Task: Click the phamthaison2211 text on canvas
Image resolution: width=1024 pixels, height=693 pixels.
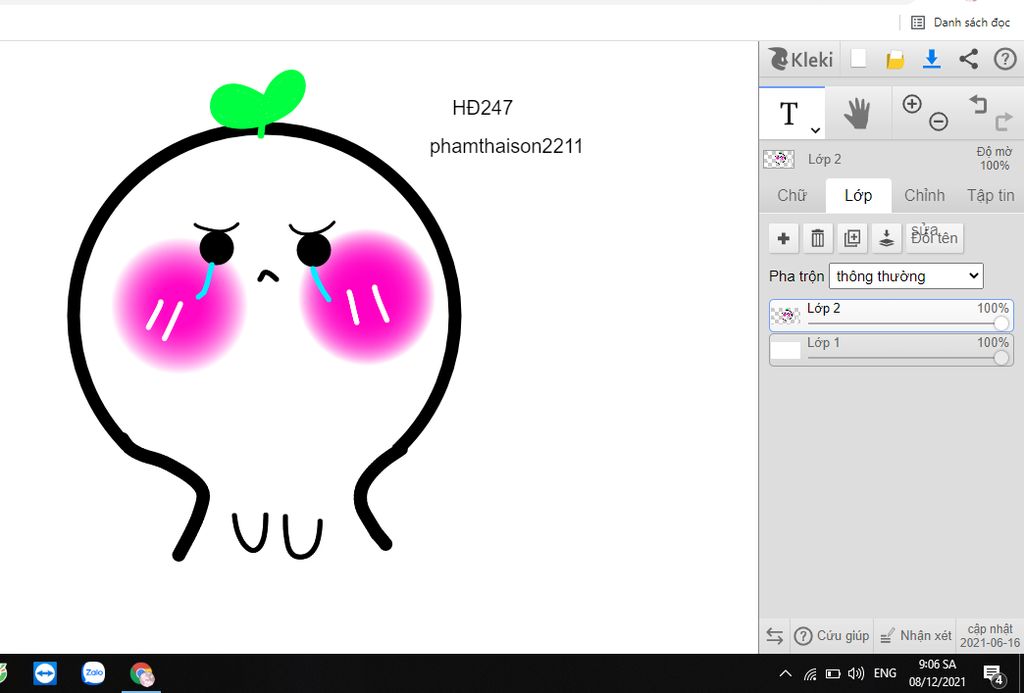Action: pyautogui.click(x=506, y=146)
